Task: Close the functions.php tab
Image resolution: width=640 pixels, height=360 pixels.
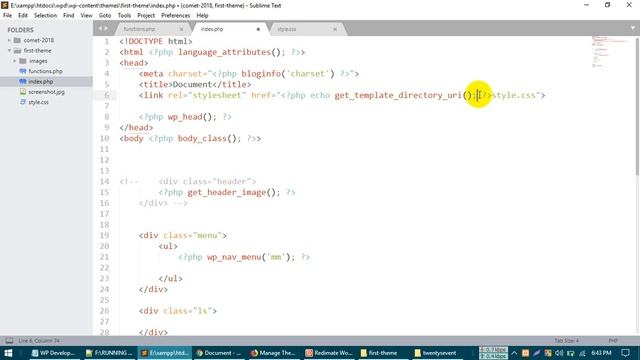Action: click(181, 29)
